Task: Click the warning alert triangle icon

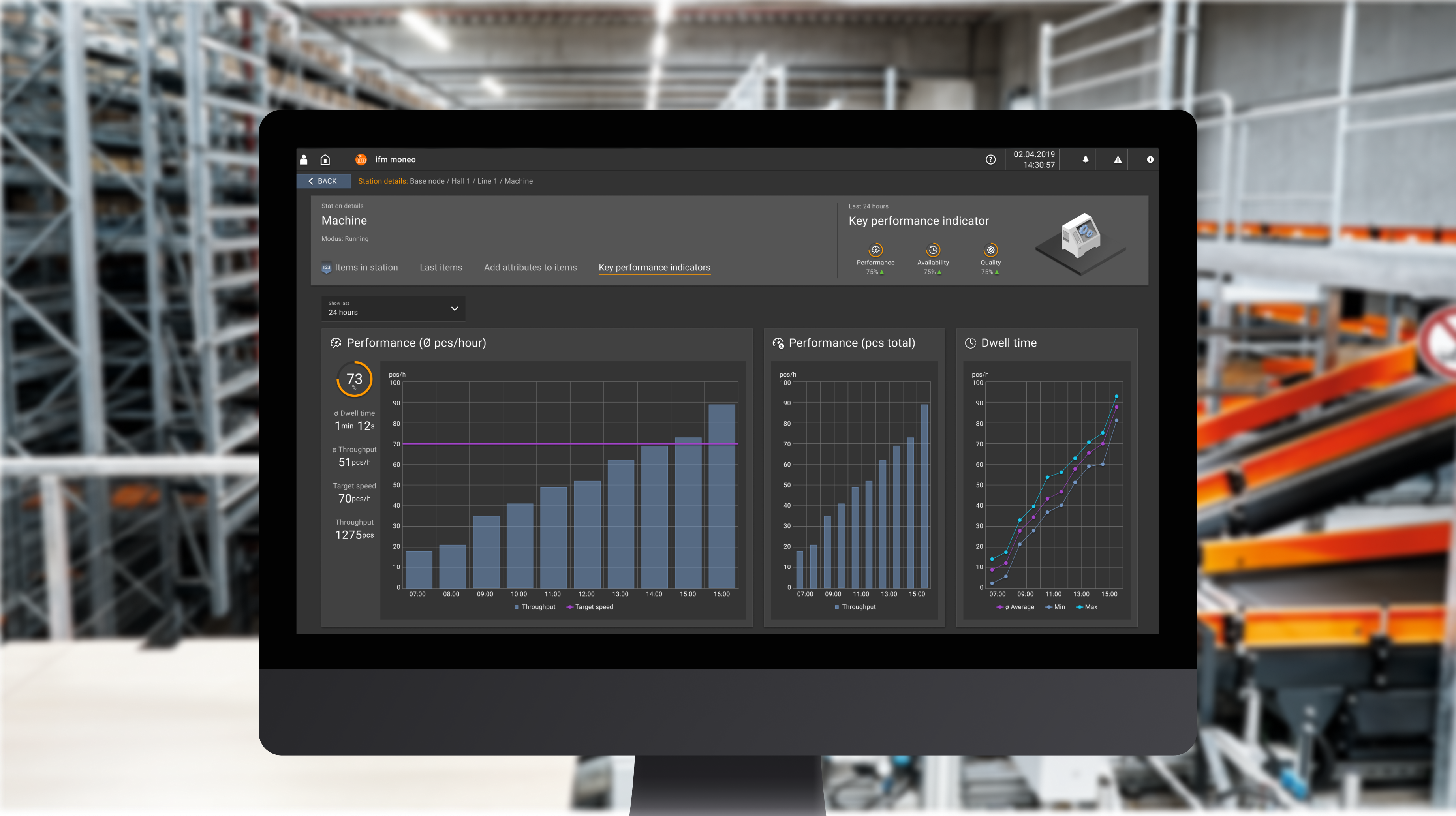Action: click(x=1117, y=159)
